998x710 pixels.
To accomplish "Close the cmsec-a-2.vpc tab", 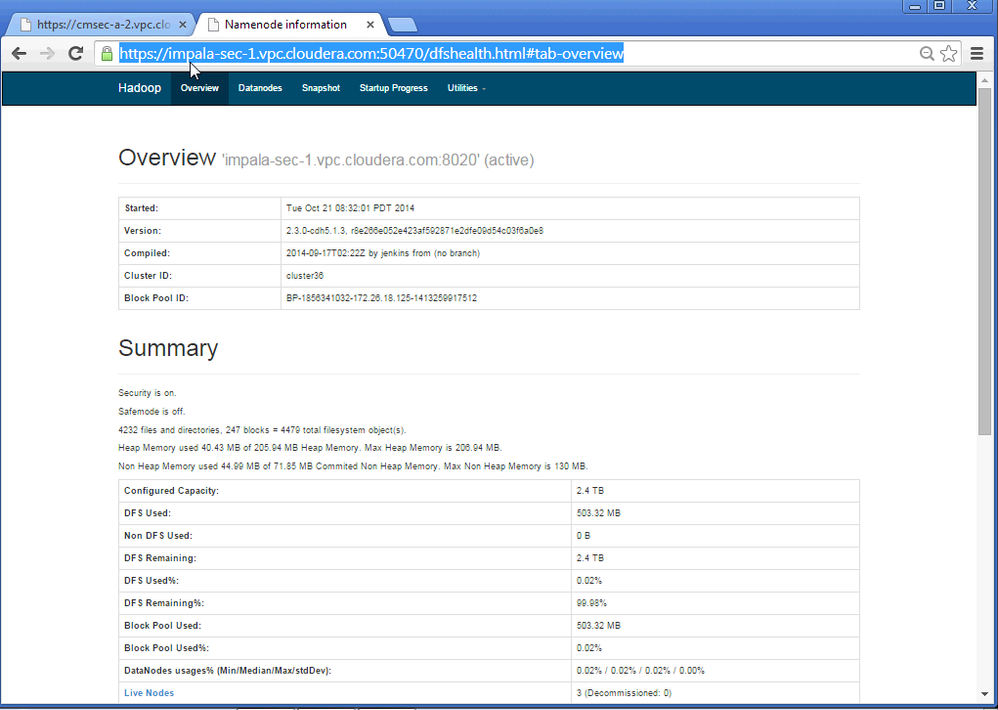I will point(183,25).
